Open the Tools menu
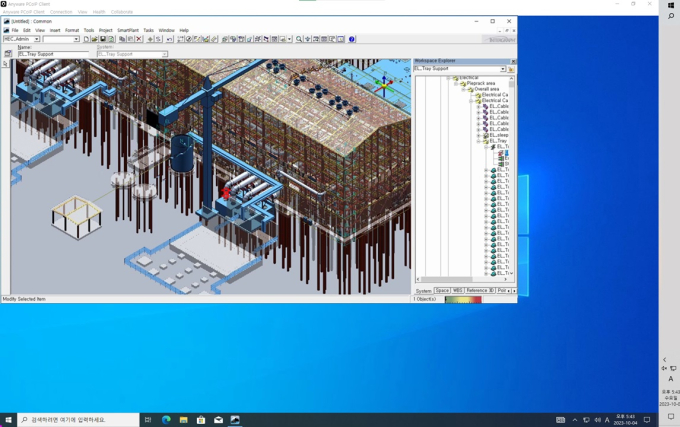 pyautogui.click(x=89, y=30)
